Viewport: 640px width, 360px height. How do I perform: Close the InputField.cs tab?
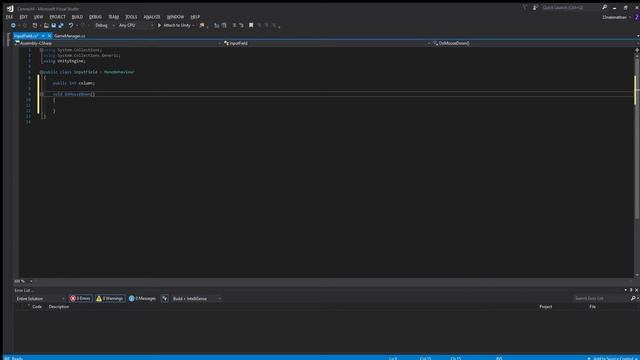coord(49,36)
